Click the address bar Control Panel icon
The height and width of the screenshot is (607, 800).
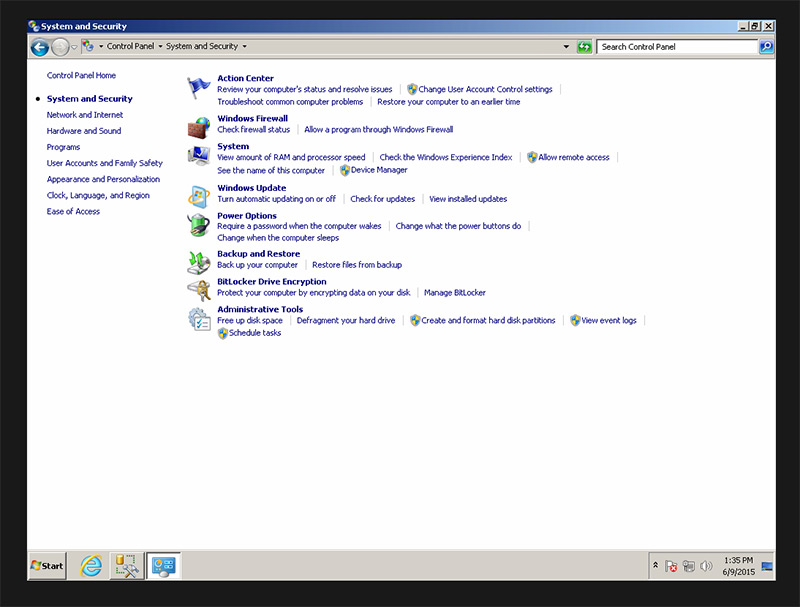[x=88, y=46]
